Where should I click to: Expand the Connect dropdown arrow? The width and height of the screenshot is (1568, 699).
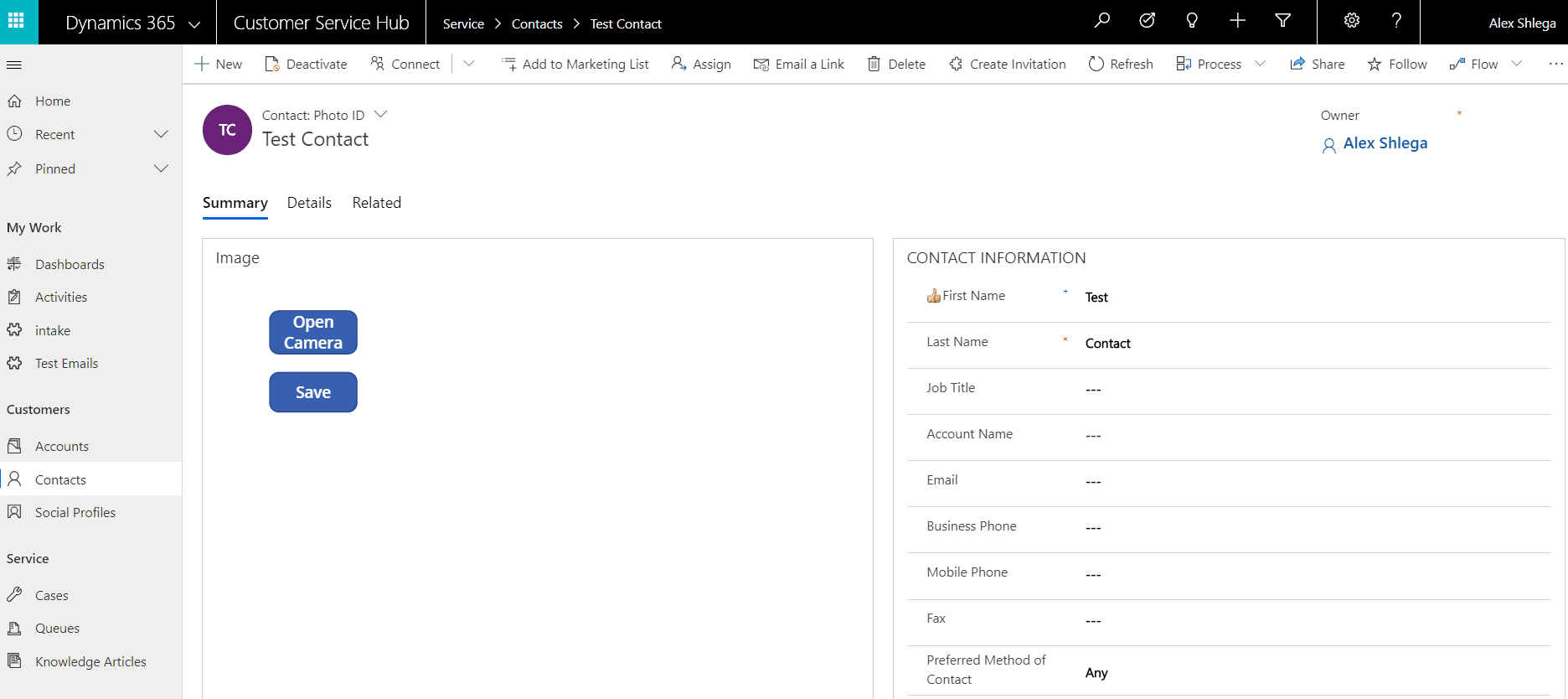tap(469, 64)
